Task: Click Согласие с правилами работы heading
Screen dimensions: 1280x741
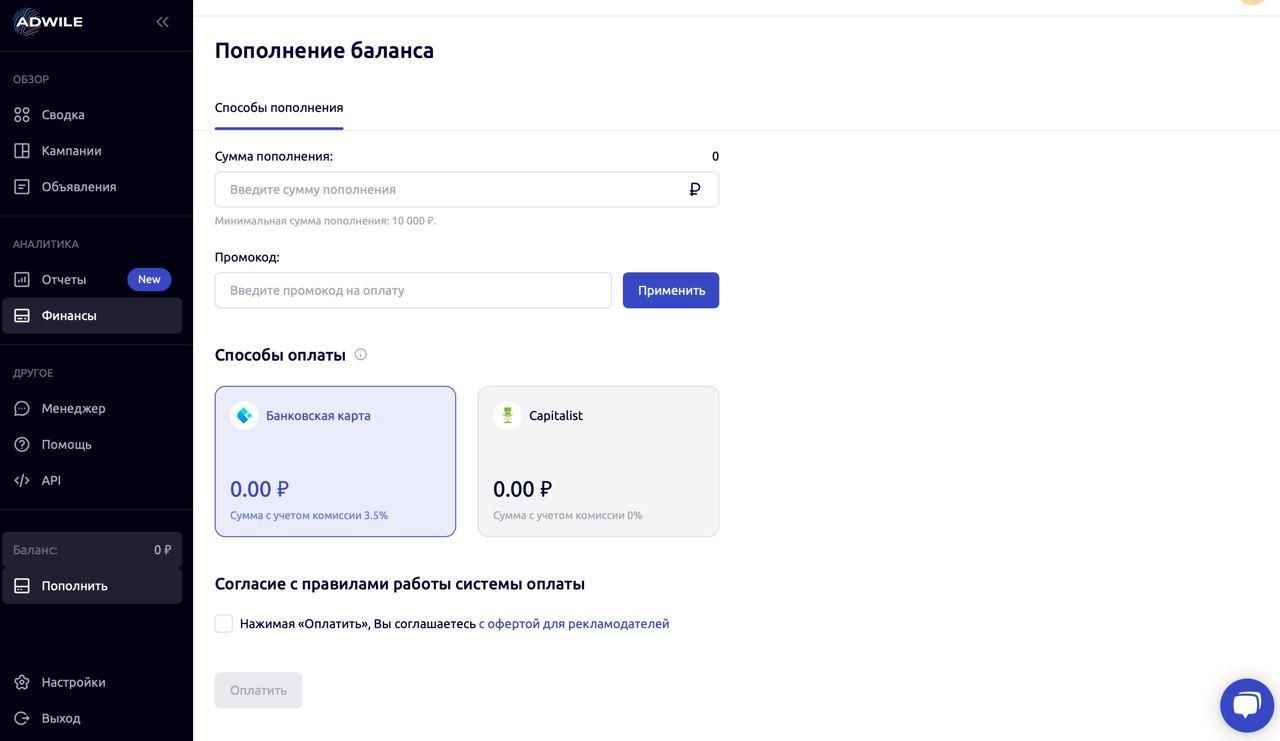Action: [x=400, y=584]
